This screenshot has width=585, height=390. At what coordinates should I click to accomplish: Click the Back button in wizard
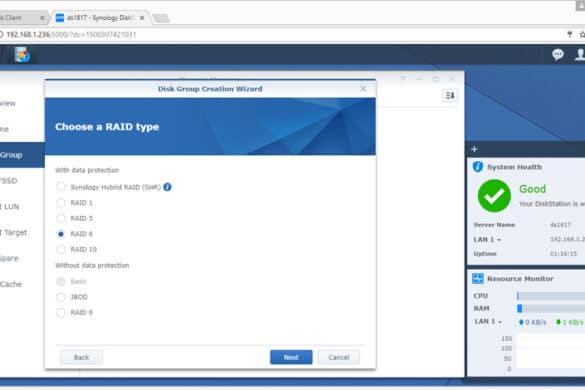pos(81,357)
